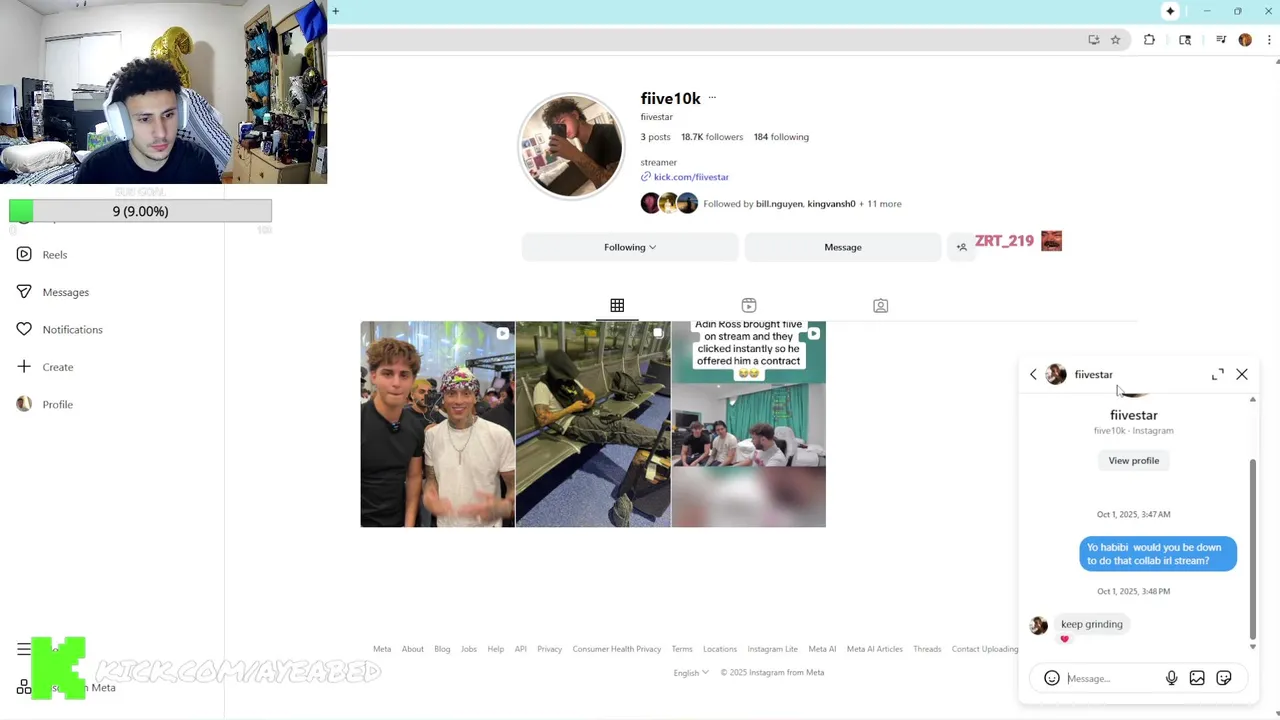Click the Privacy footer link

(x=550, y=649)
